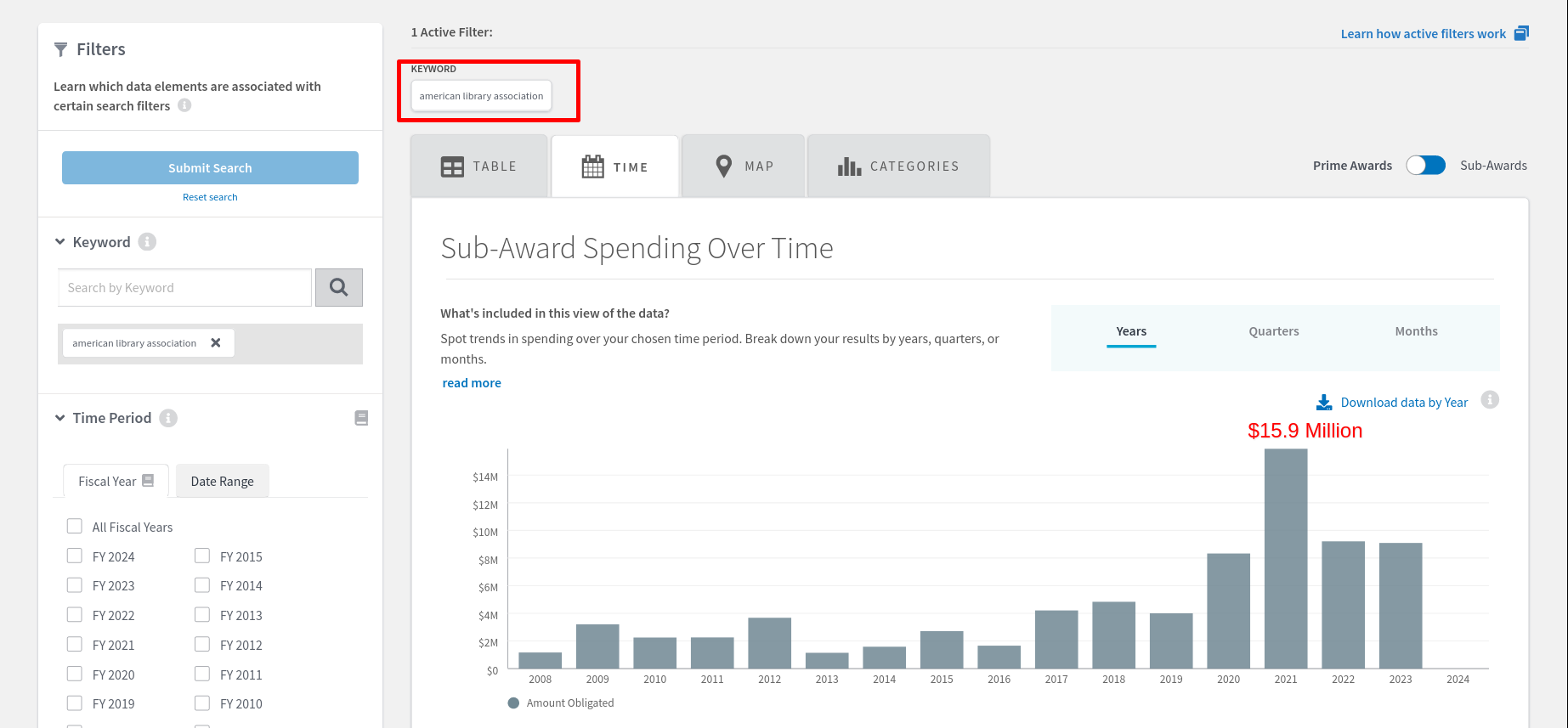Click the 2023 bar in the chart

tap(1401, 606)
